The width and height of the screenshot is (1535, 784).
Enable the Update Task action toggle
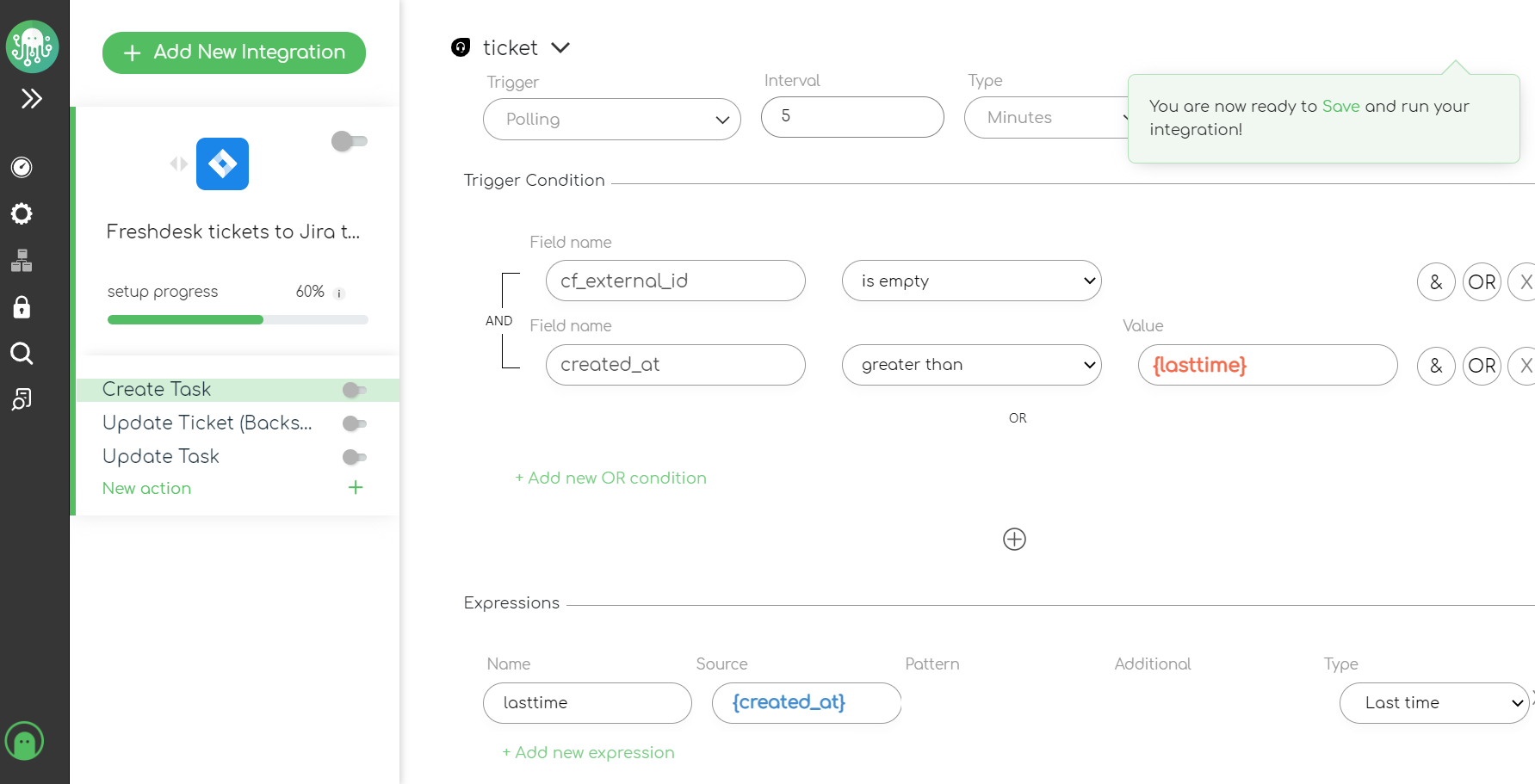tap(353, 457)
